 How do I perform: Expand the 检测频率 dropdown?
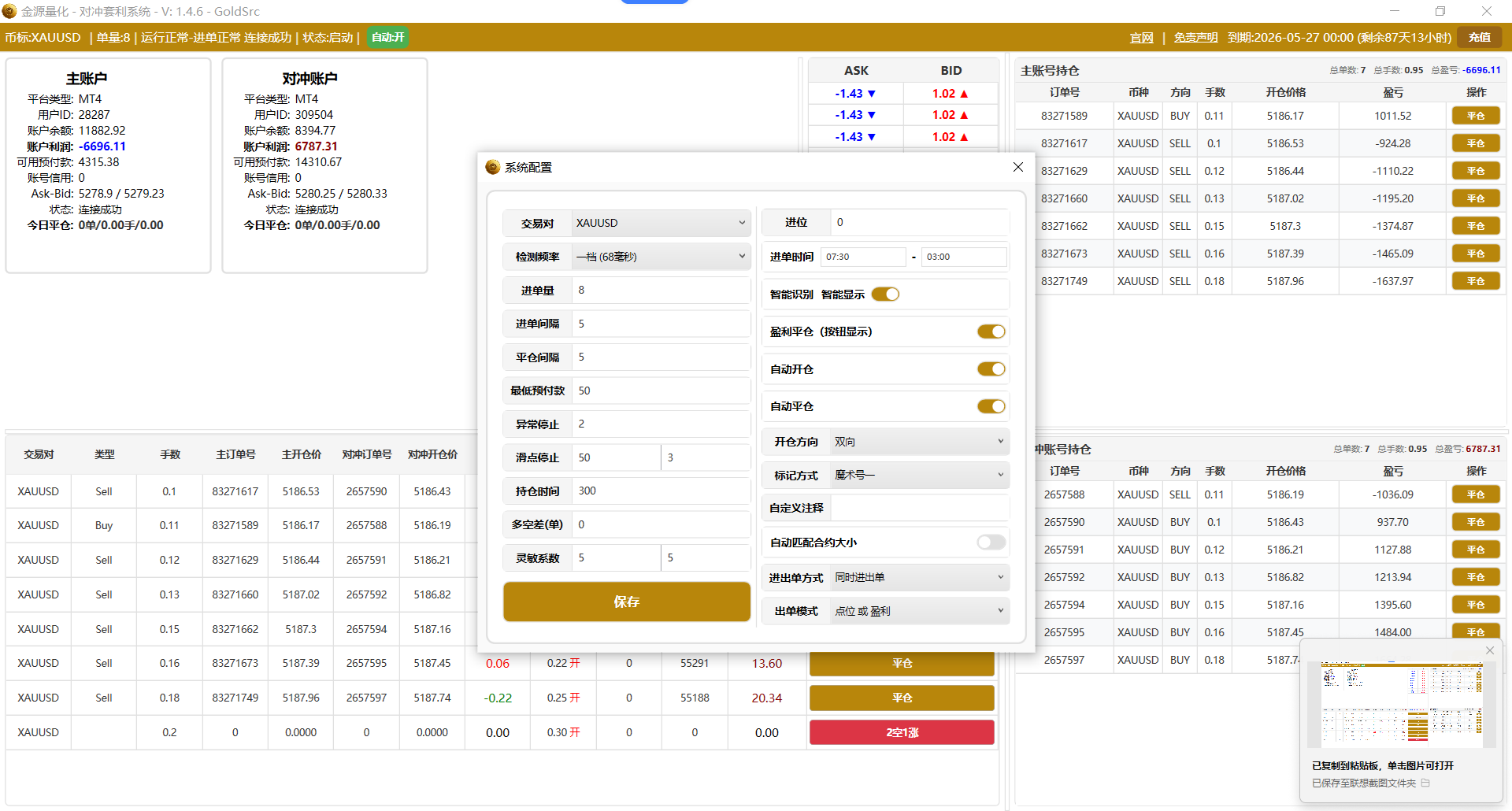coord(660,257)
